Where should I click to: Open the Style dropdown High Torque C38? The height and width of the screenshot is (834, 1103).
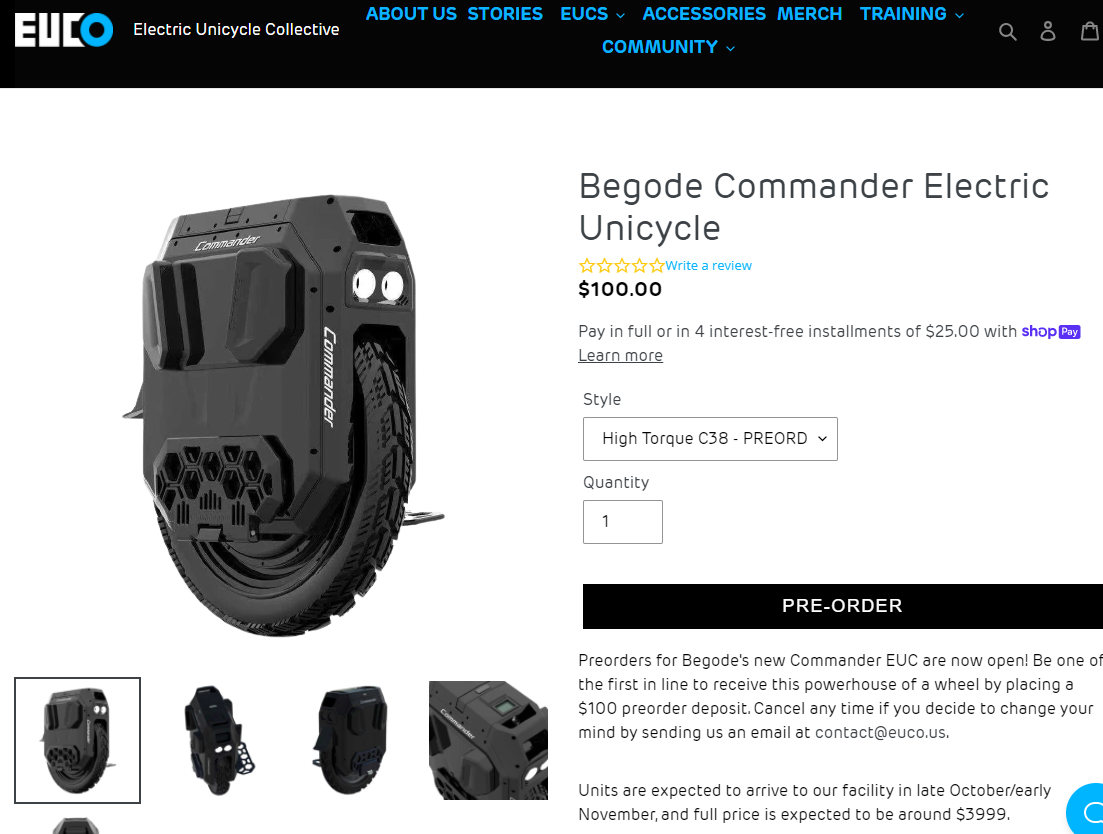point(710,439)
